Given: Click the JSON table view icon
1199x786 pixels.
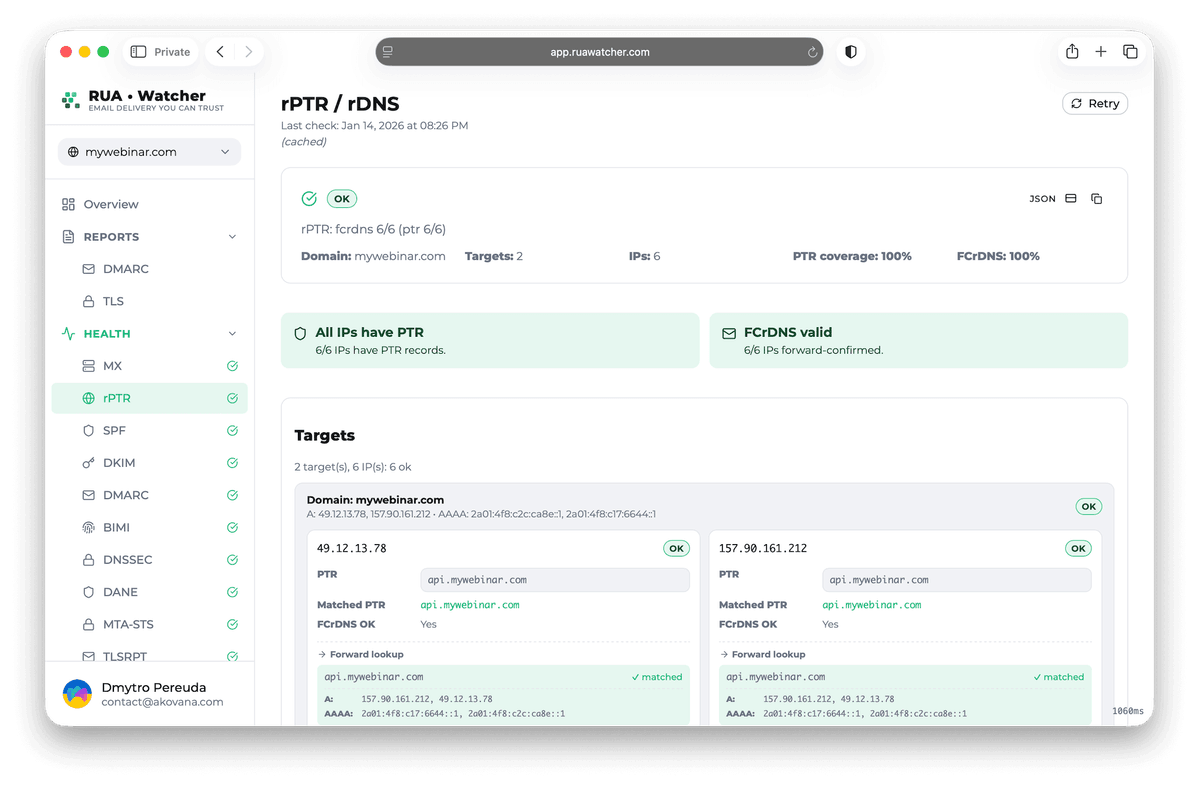Looking at the screenshot, I should pos(1070,199).
